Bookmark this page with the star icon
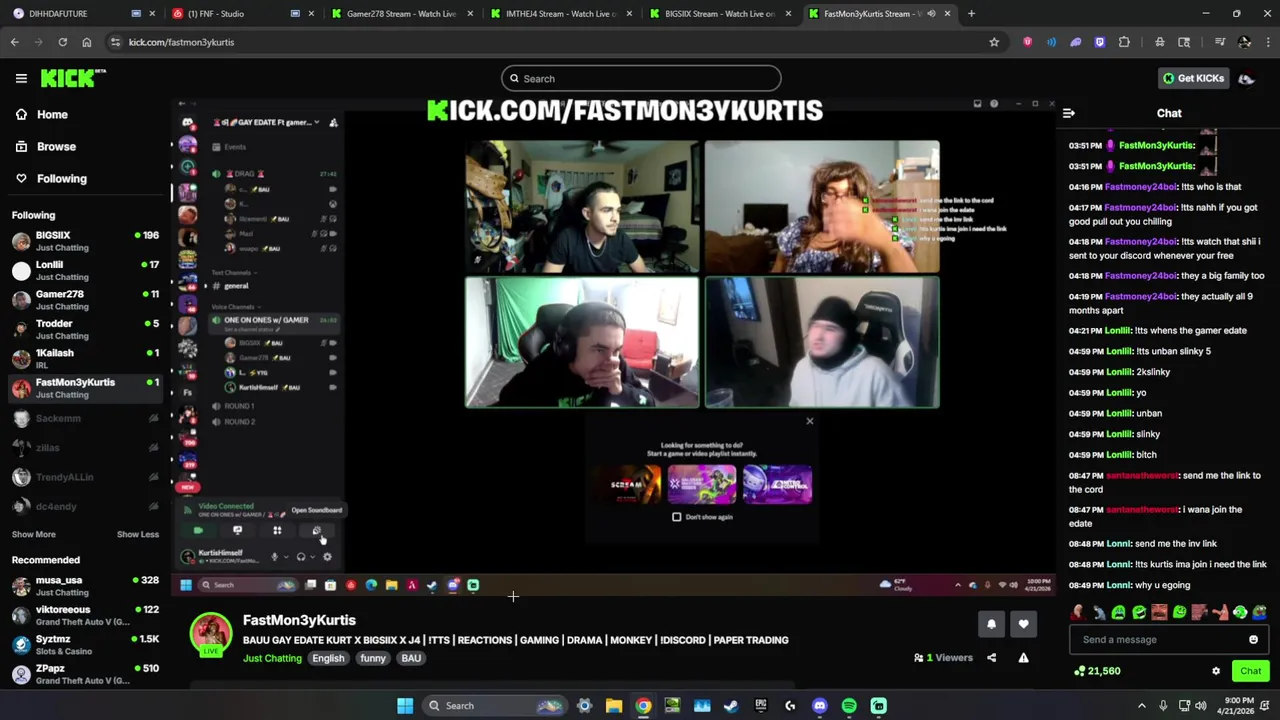Viewport: 1280px width, 720px height. click(994, 42)
